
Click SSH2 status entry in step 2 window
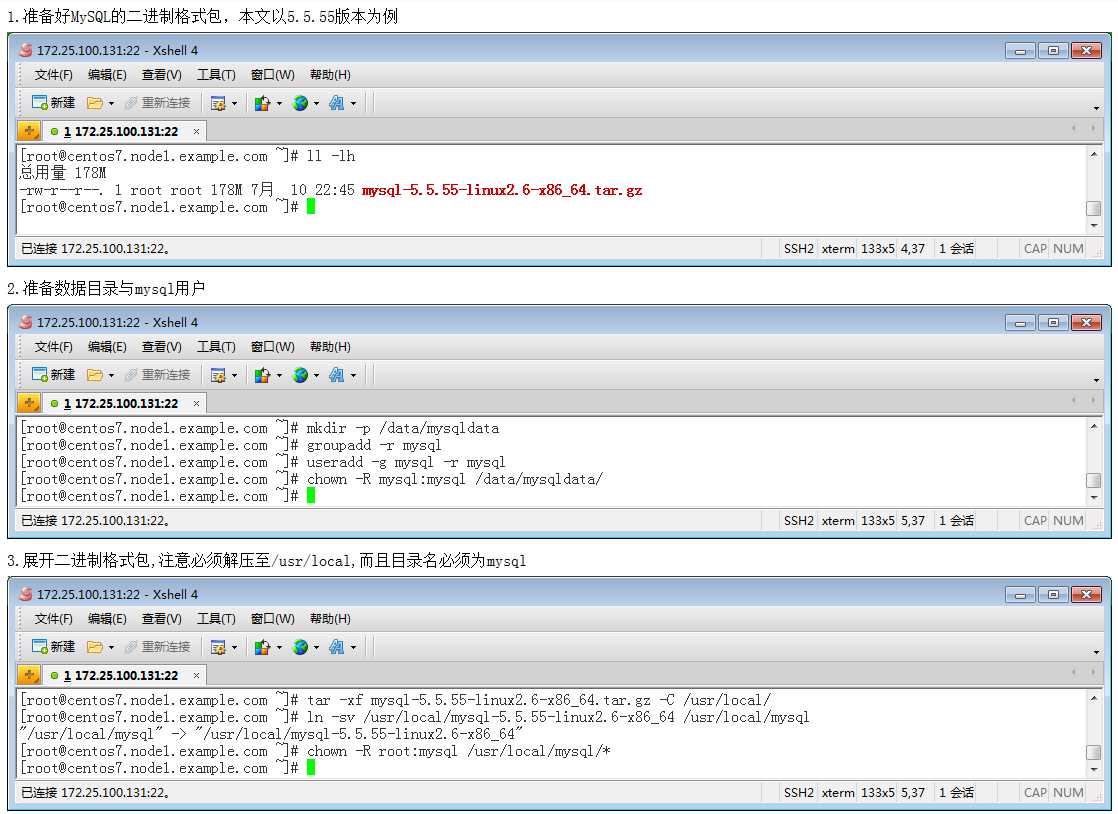(799, 521)
